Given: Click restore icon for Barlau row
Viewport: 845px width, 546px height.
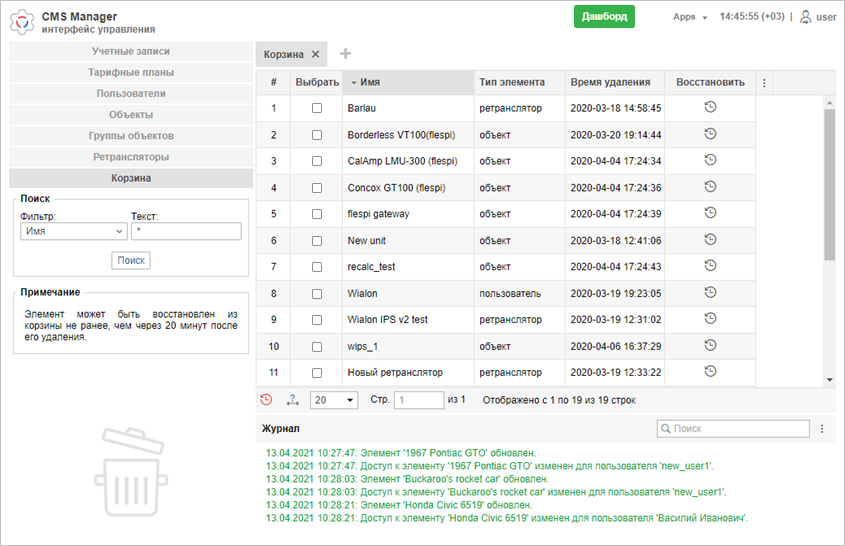Looking at the screenshot, I should [x=710, y=107].
